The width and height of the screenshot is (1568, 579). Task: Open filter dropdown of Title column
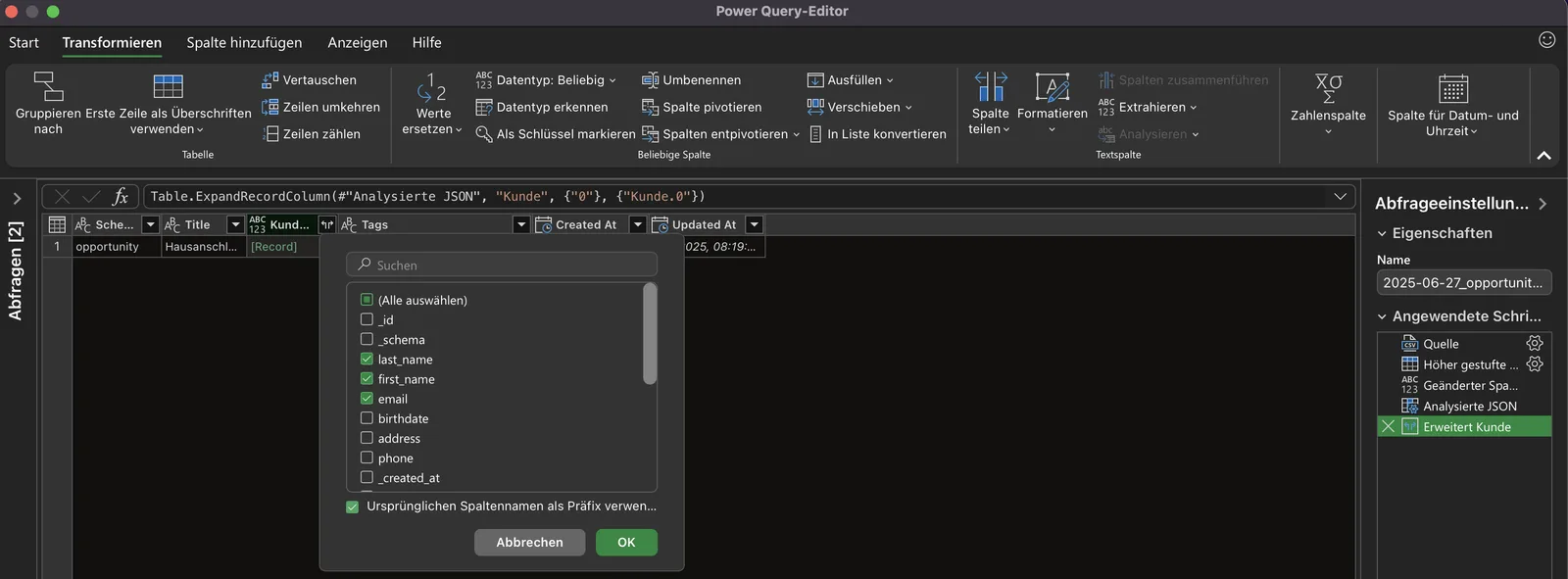coord(234,224)
